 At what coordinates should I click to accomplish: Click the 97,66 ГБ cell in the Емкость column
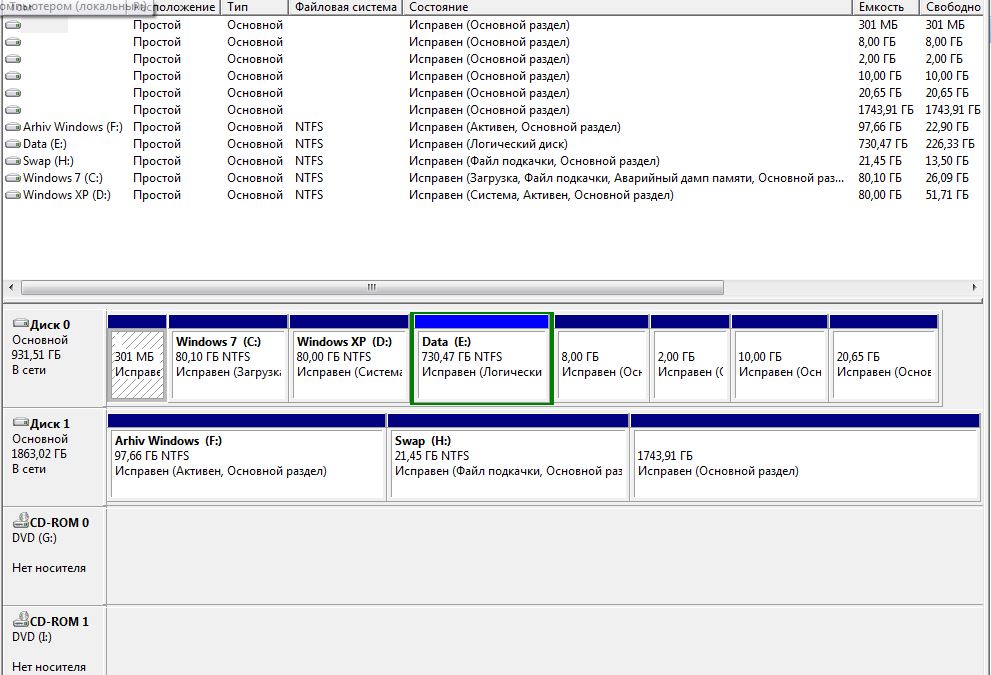coord(880,127)
